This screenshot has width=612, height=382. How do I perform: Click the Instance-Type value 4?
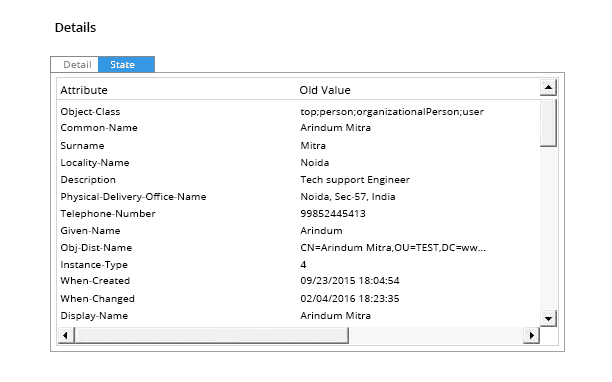303,265
